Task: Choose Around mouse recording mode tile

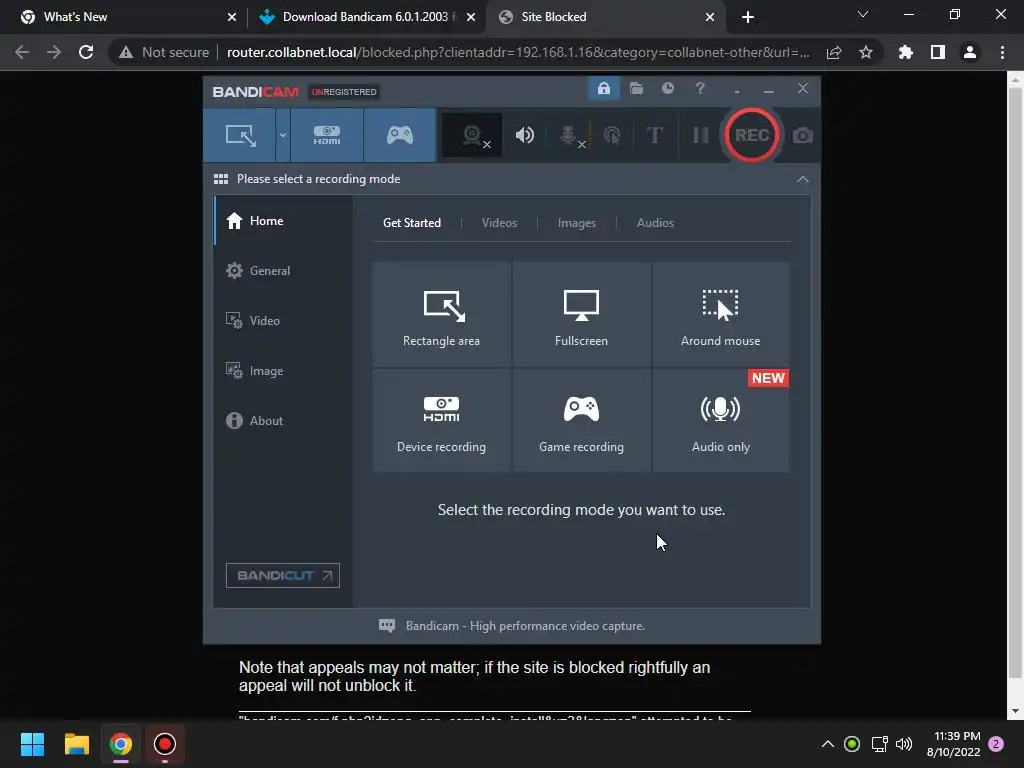Action: tap(720, 315)
